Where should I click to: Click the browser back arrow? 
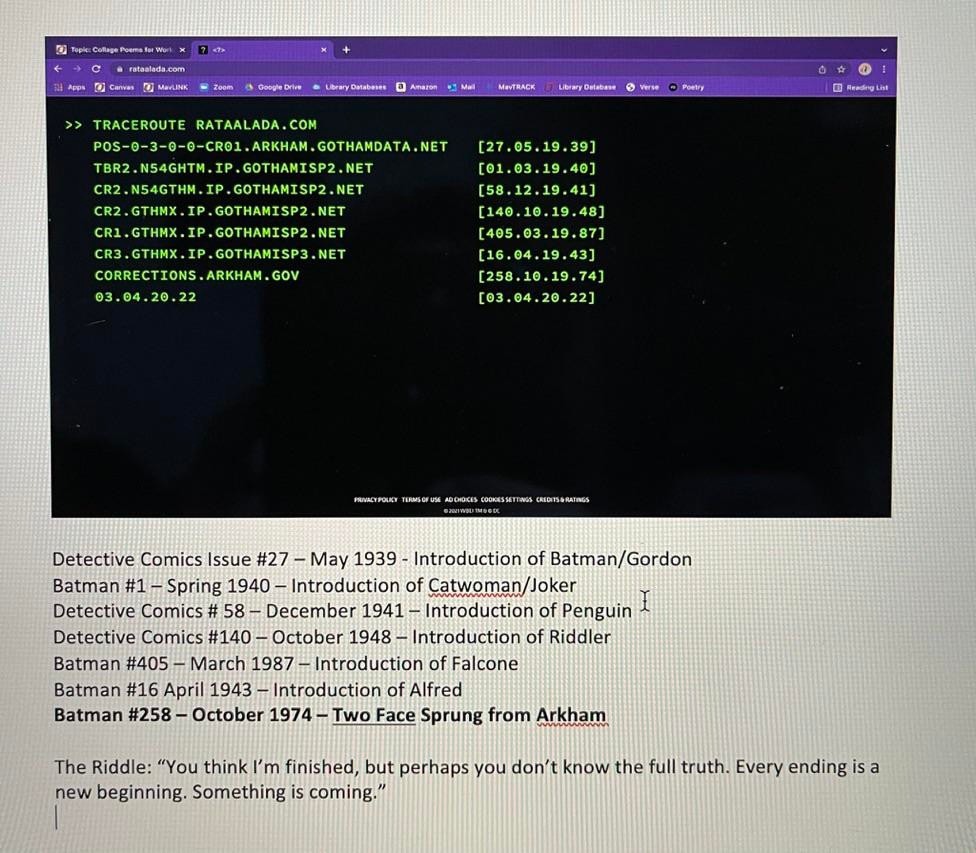pyautogui.click(x=58, y=68)
